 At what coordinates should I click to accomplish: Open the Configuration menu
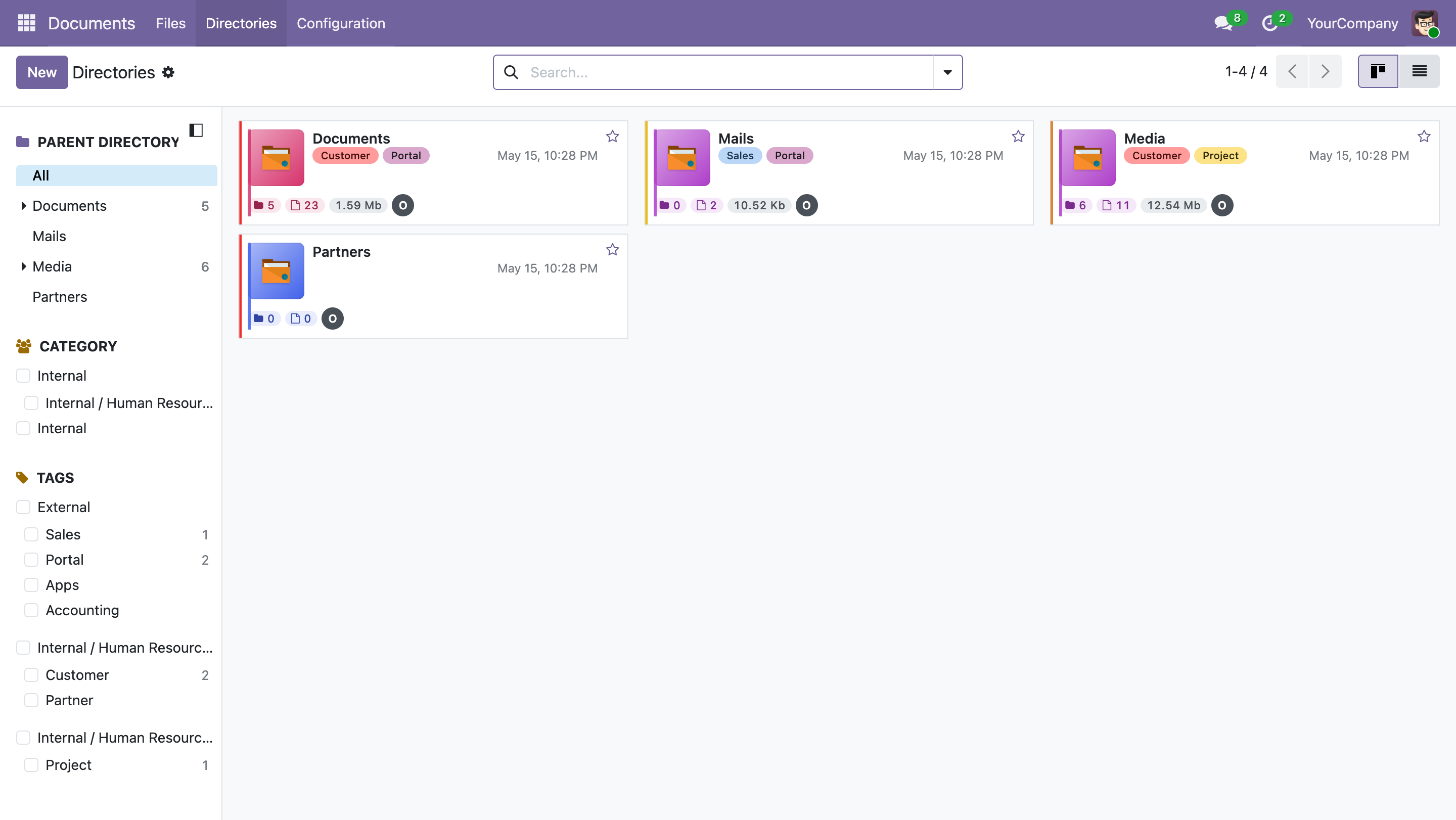pos(341,23)
